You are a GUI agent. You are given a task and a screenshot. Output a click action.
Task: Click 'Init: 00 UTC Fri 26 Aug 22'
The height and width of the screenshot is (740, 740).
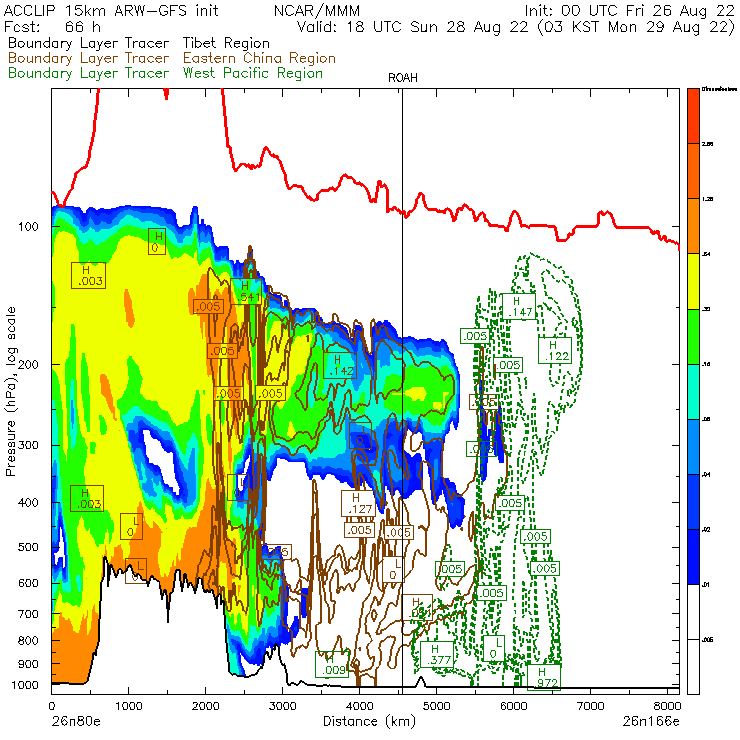[x=630, y=10]
